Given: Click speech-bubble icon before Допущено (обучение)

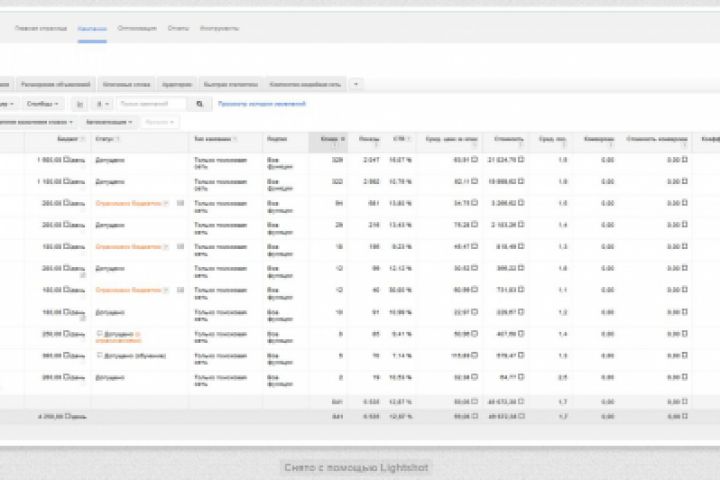Looking at the screenshot, I should pyautogui.click(x=99, y=356).
